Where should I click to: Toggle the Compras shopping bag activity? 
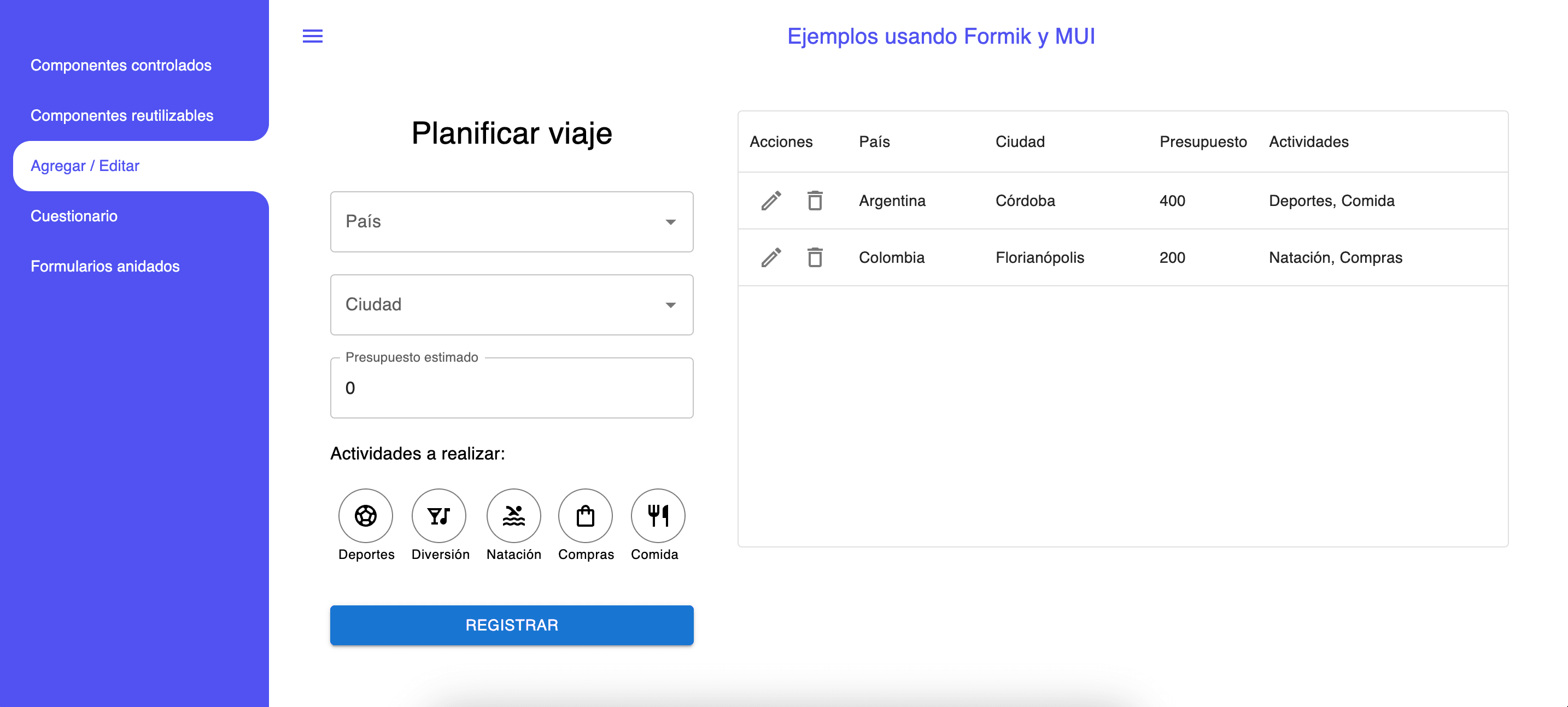click(586, 515)
